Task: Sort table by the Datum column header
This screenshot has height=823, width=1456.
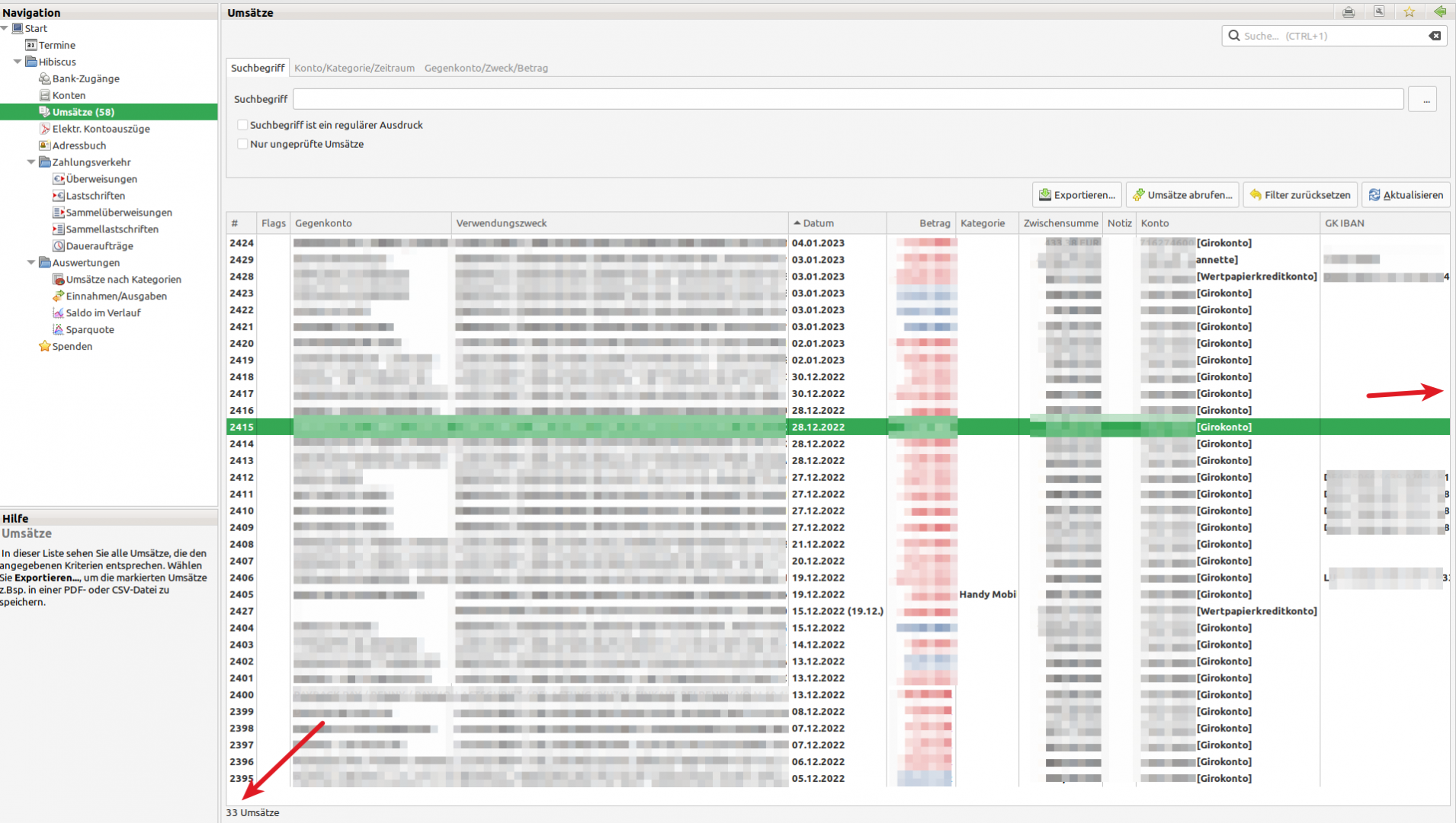Action: (x=818, y=223)
